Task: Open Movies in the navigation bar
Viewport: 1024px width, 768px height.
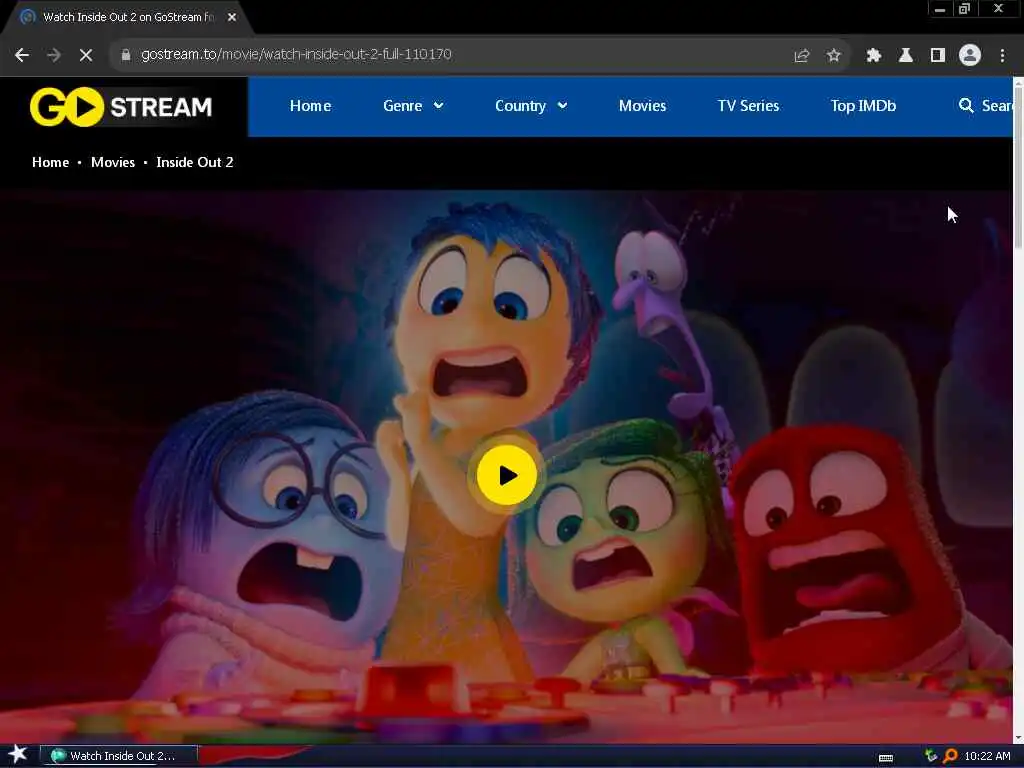Action: 643,106
